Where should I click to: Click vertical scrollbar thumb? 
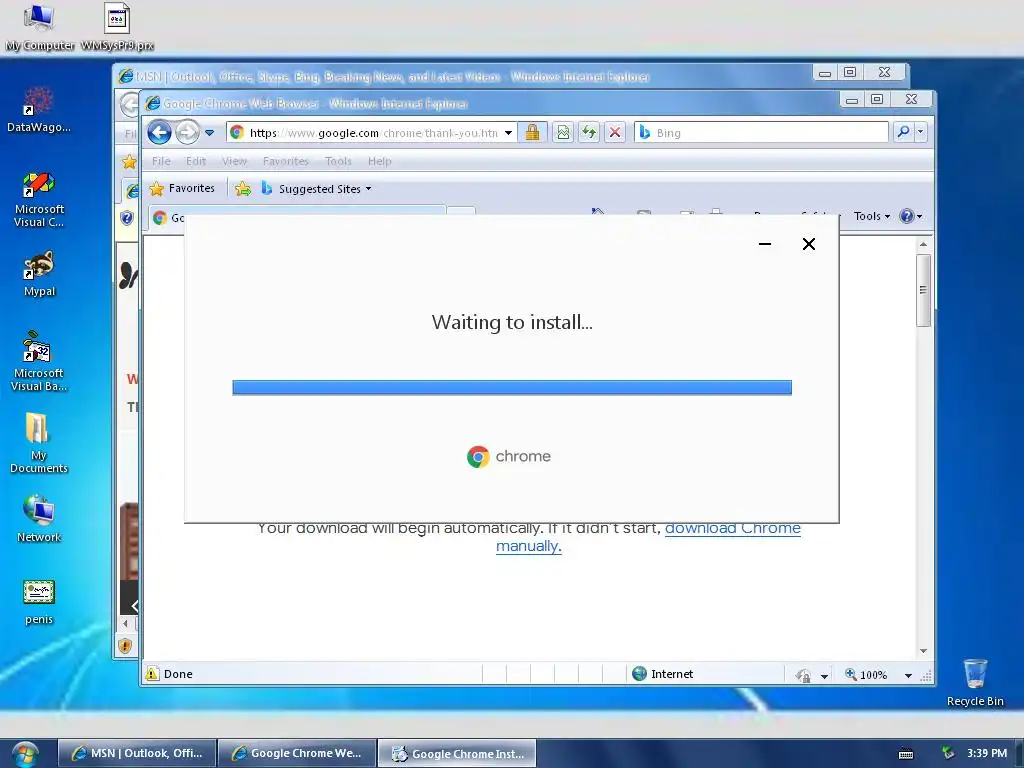click(923, 290)
